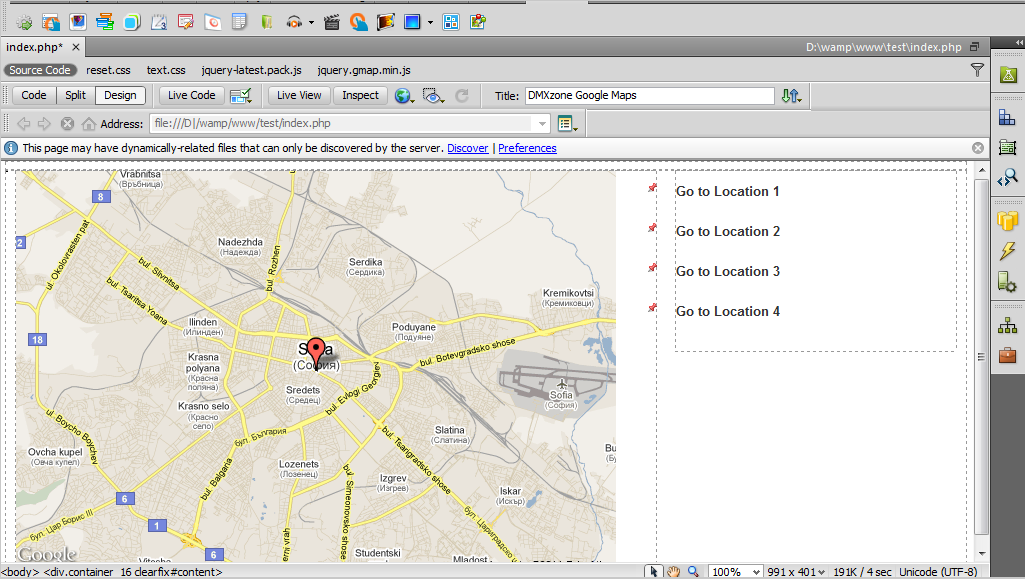Open dropdown arrow beside blue gradient square
The height and width of the screenshot is (579, 1025).
[430, 22]
